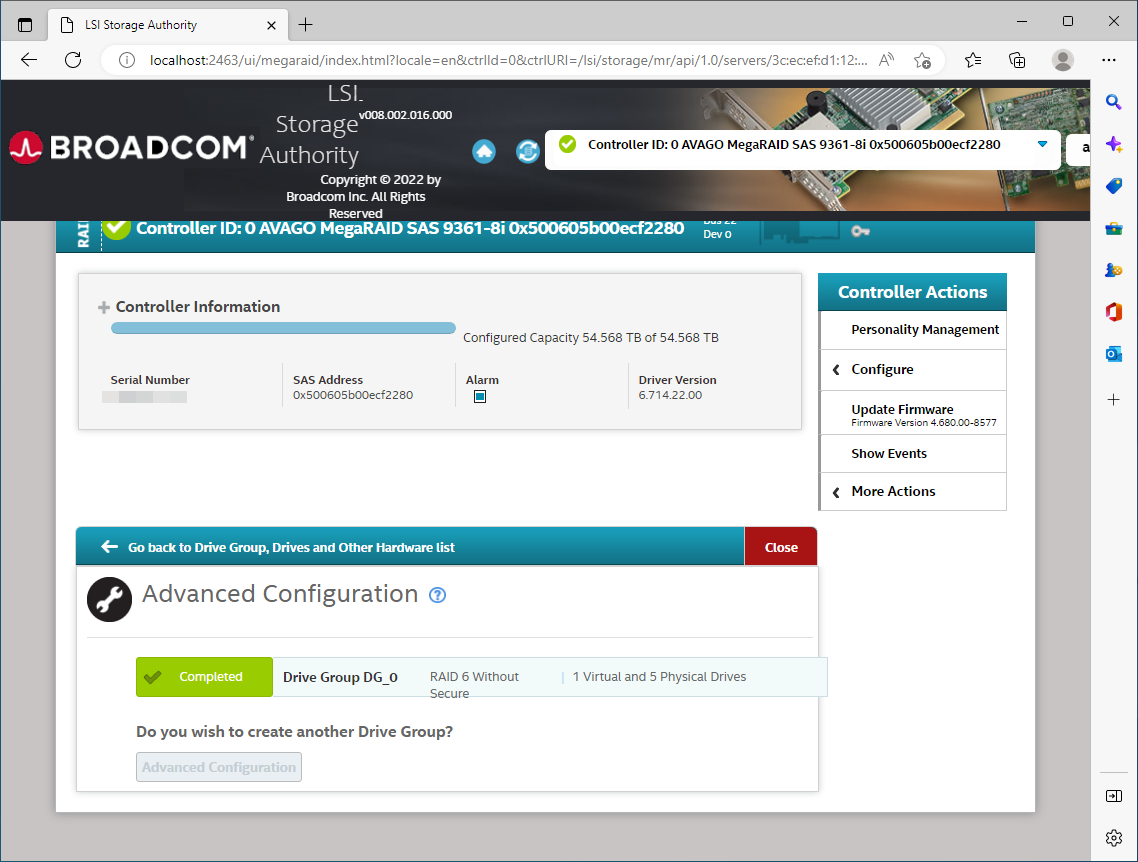The image size is (1138, 862).
Task: Click the Controller ID title in the teal header
Action: (x=410, y=229)
